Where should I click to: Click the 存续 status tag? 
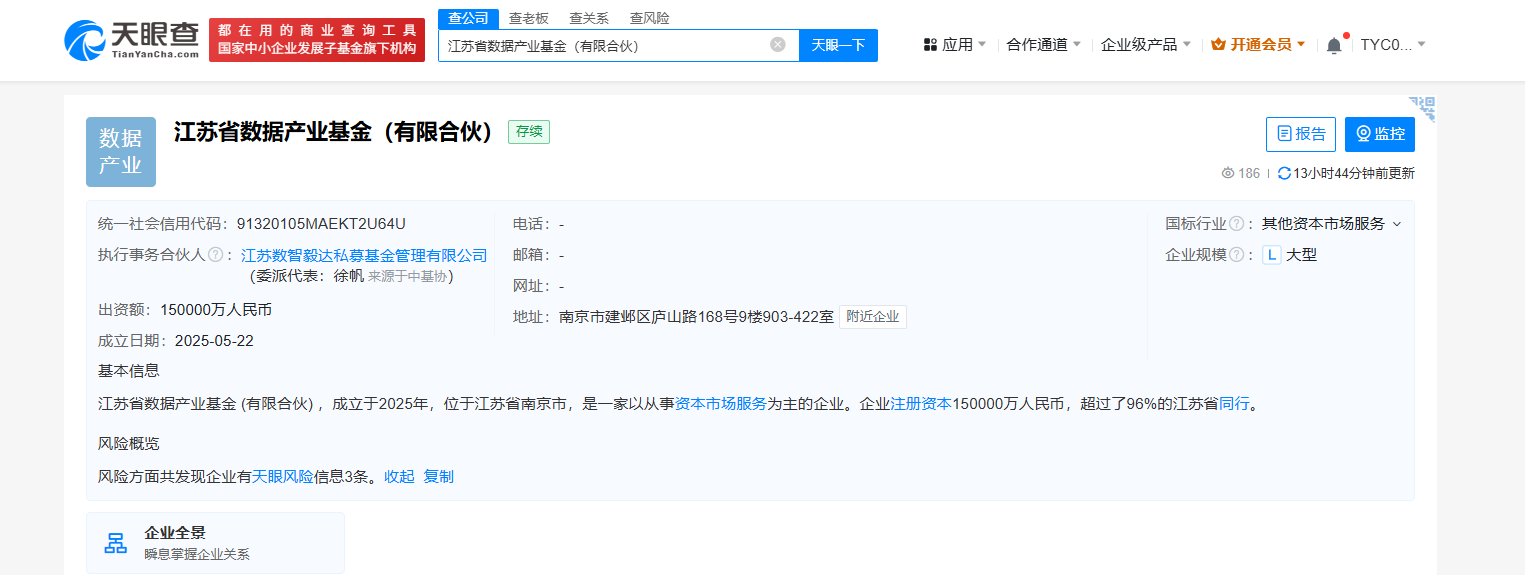pyautogui.click(x=529, y=132)
